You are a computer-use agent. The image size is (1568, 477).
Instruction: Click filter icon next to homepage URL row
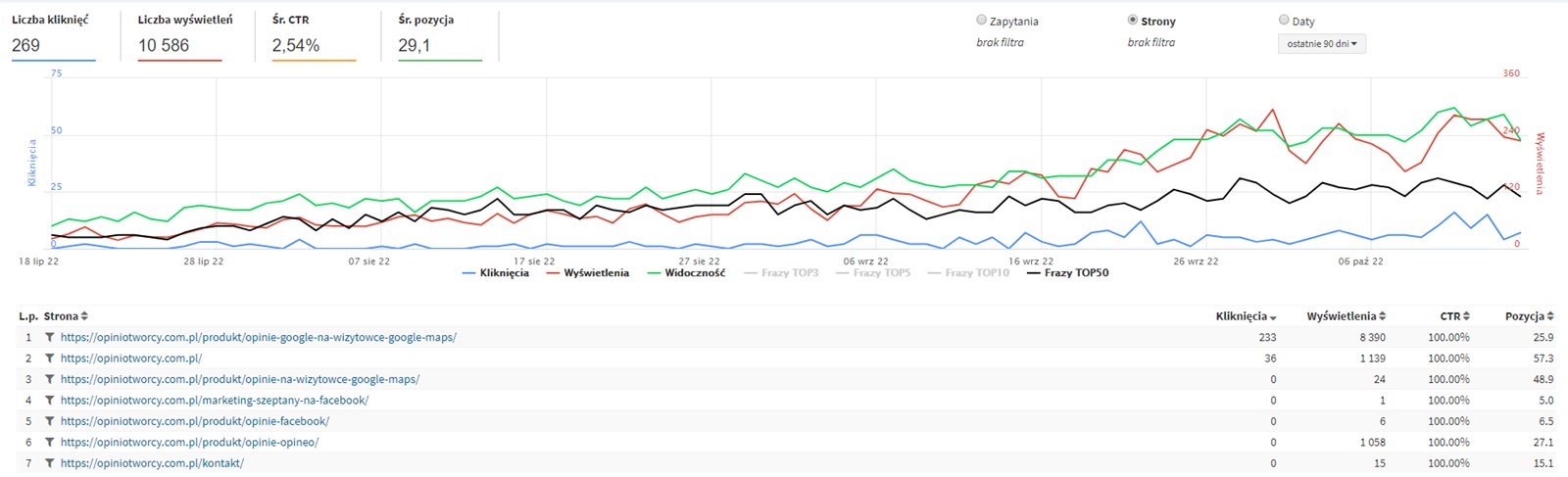tap(49, 358)
